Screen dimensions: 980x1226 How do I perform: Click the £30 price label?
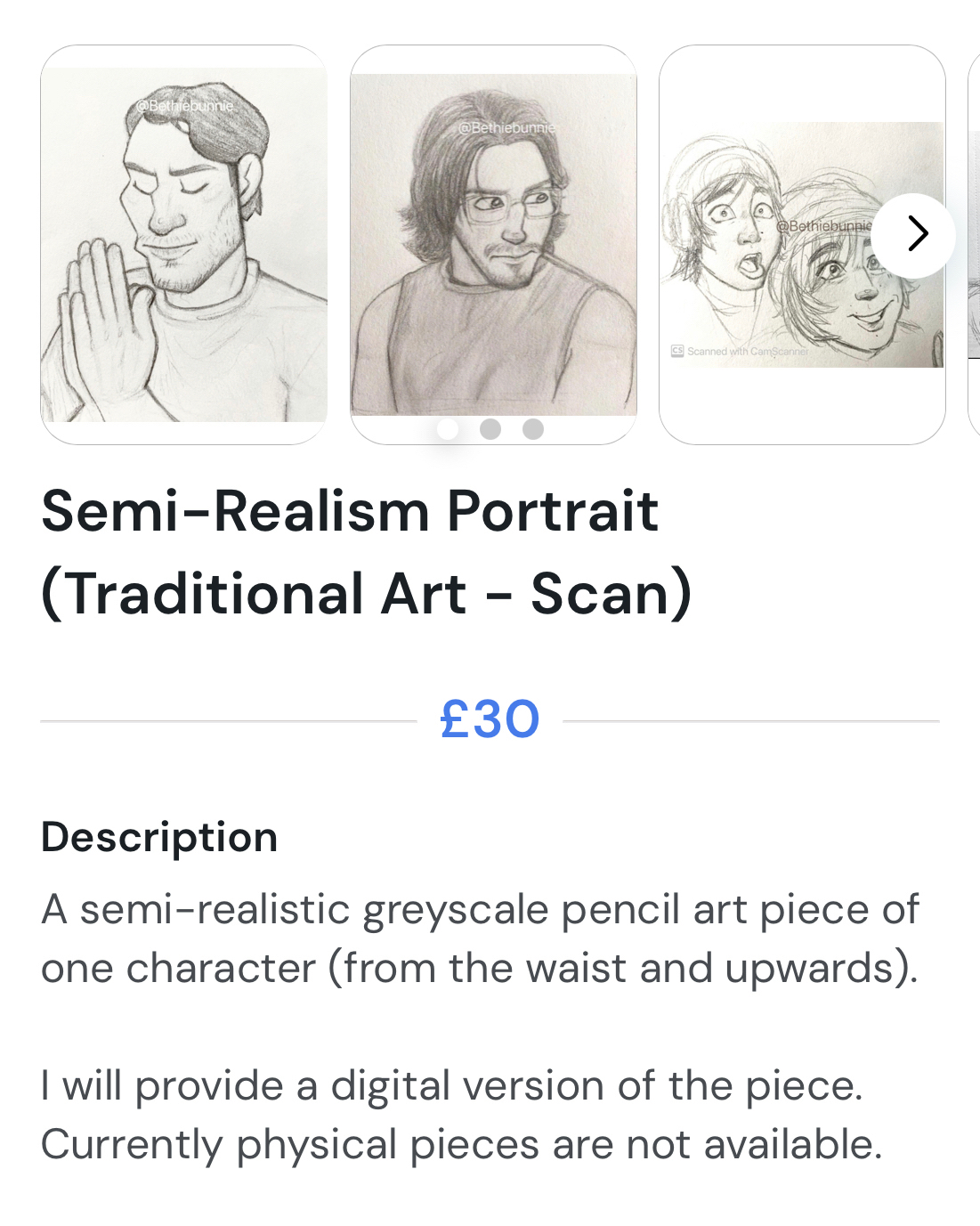coord(490,719)
